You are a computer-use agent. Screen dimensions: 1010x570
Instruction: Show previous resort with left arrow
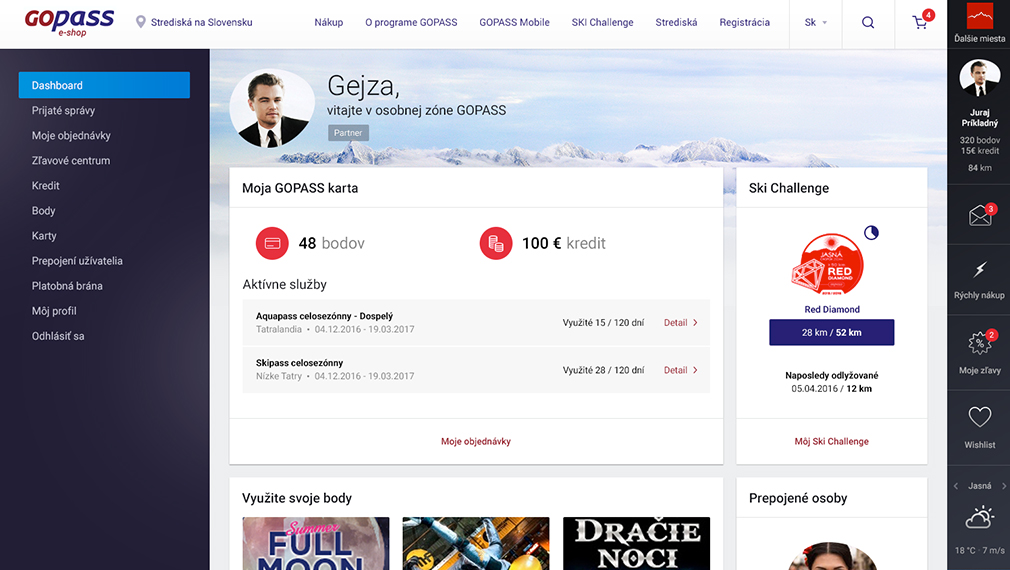[x=956, y=486]
